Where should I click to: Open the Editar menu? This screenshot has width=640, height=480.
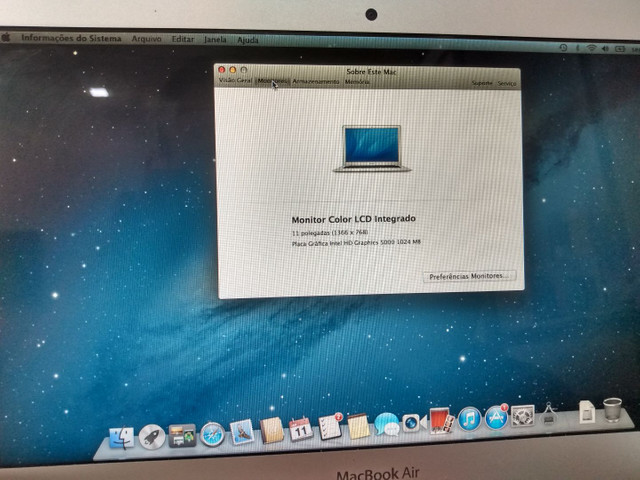[183, 39]
